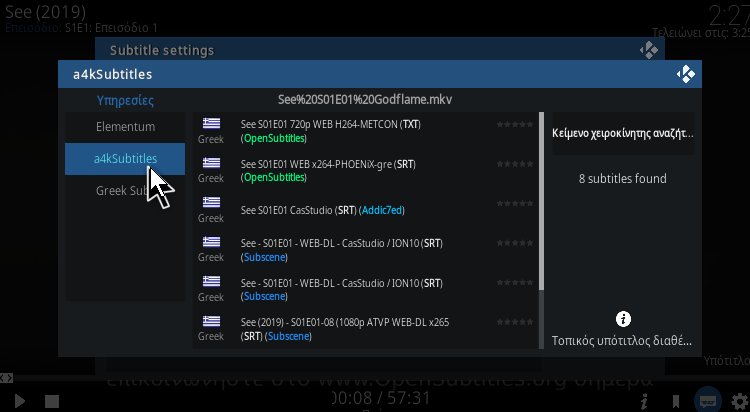Open subtitles icon in player bar
The image size is (750, 412).
click(x=708, y=401)
